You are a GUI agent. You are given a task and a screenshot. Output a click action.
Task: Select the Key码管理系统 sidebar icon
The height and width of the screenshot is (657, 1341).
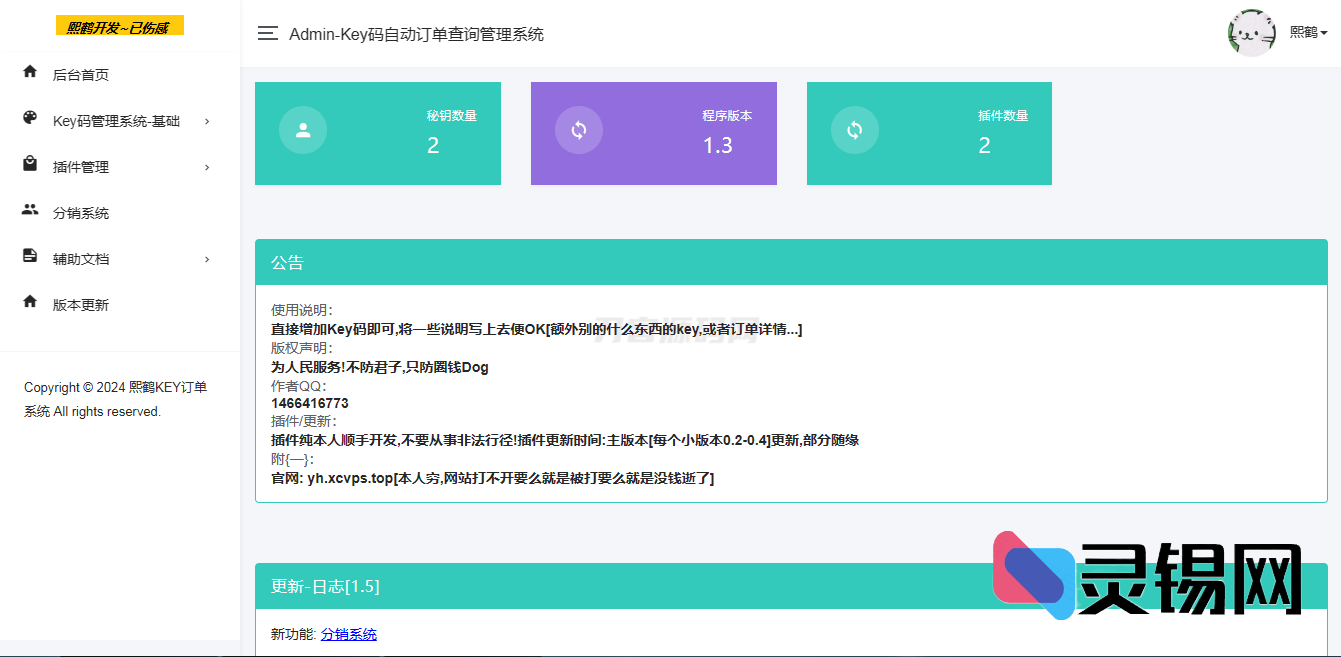(x=30, y=120)
